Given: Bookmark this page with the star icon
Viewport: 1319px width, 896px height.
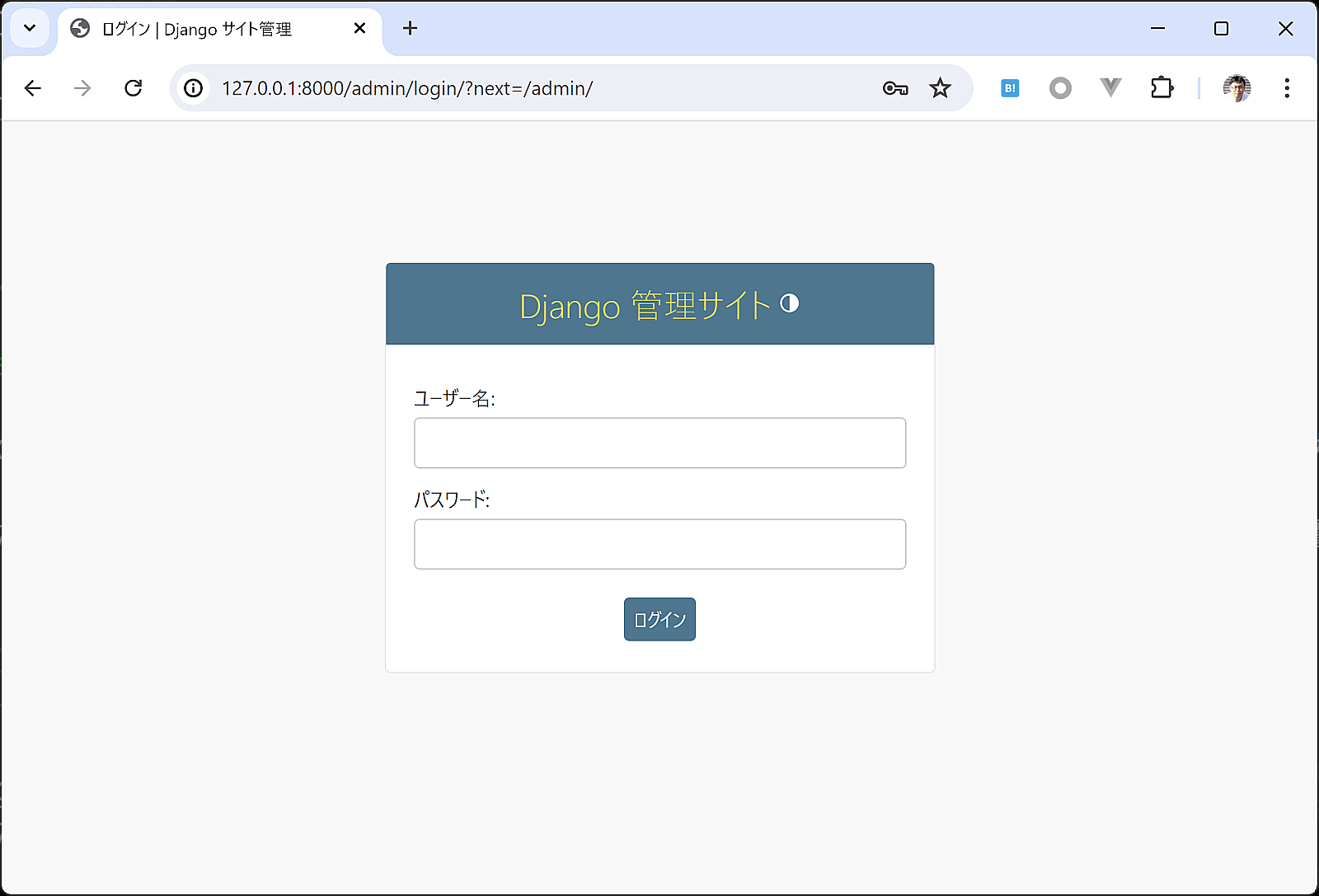Looking at the screenshot, I should coord(940,88).
